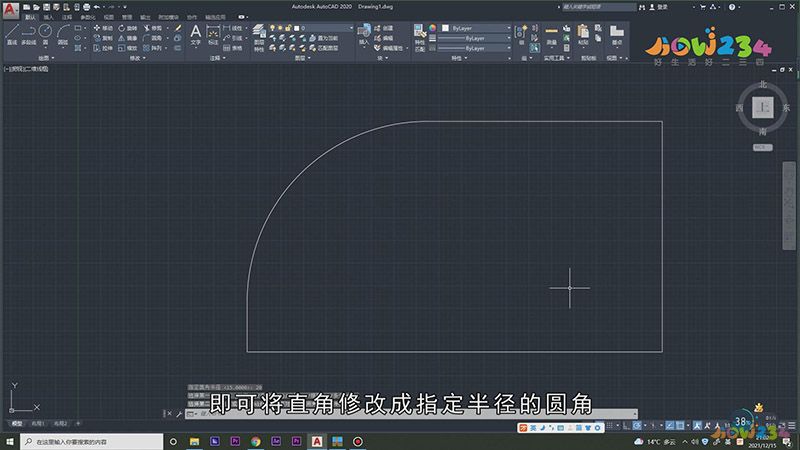This screenshot has width=800, height=450.
Task: Toggle layer lock icon in layer dropdown
Action: pos(288,28)
